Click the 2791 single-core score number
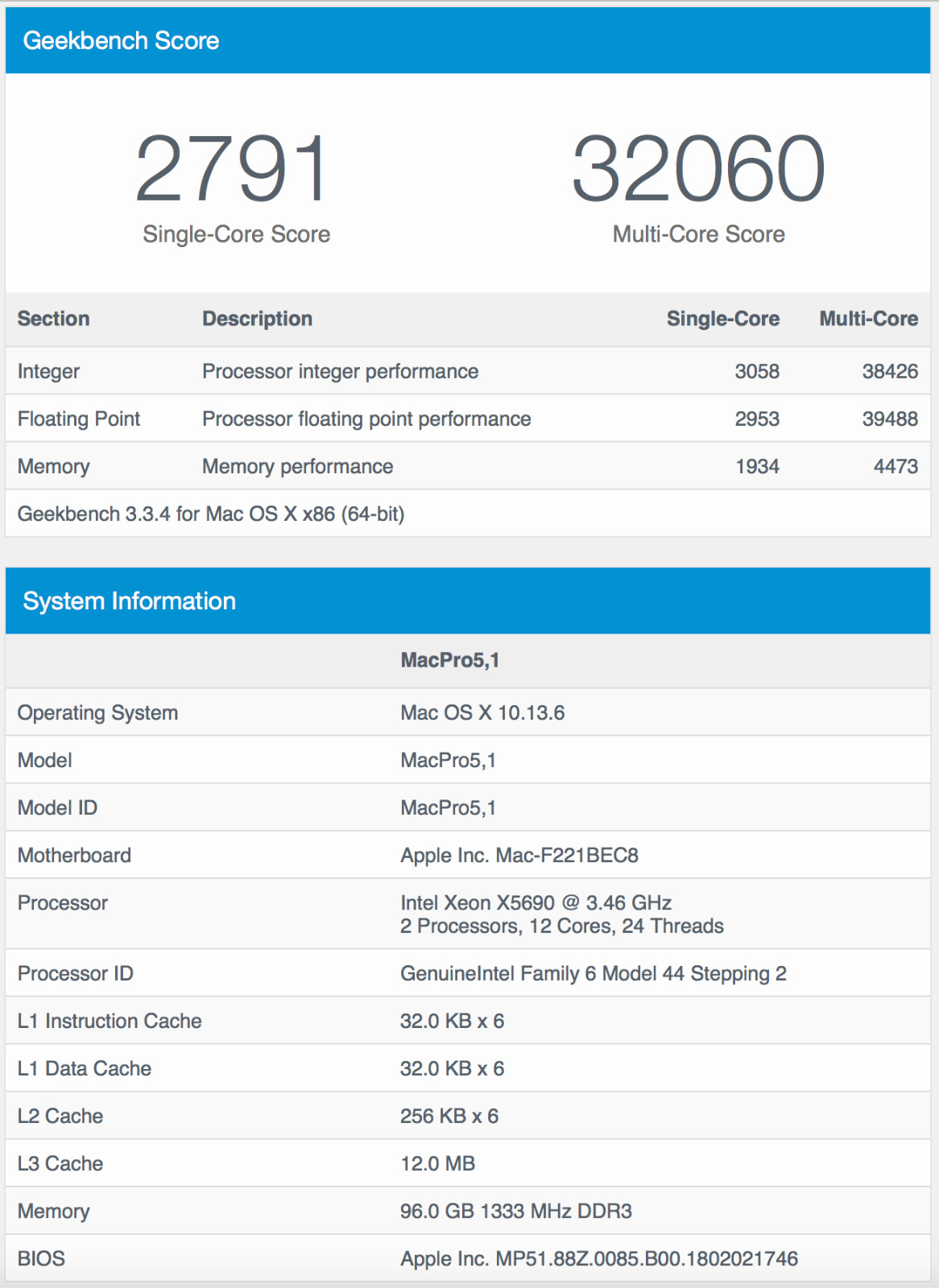Viewport: 939px width, 1288px height. (x=233, y=168)
